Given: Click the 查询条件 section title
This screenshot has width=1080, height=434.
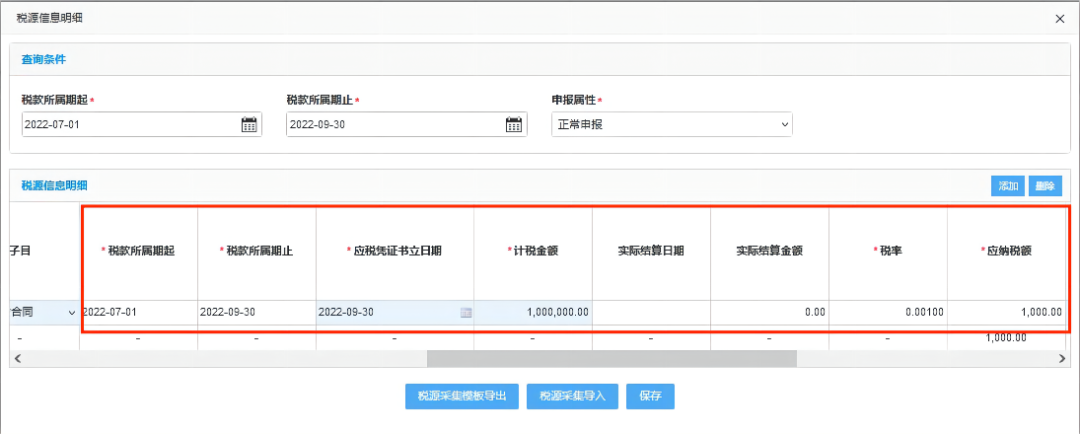Looking at the screenshot, I should click(43, 59).
